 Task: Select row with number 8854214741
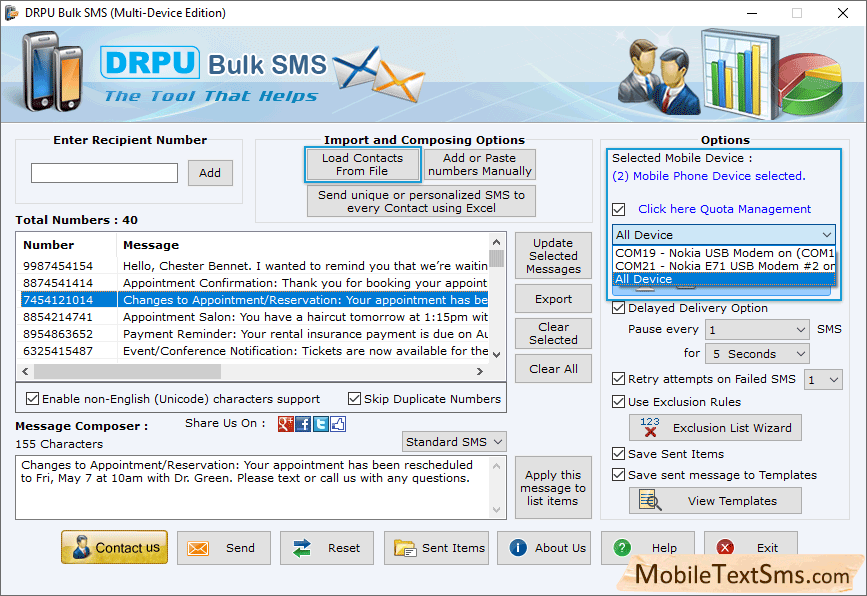pos(254,317)
